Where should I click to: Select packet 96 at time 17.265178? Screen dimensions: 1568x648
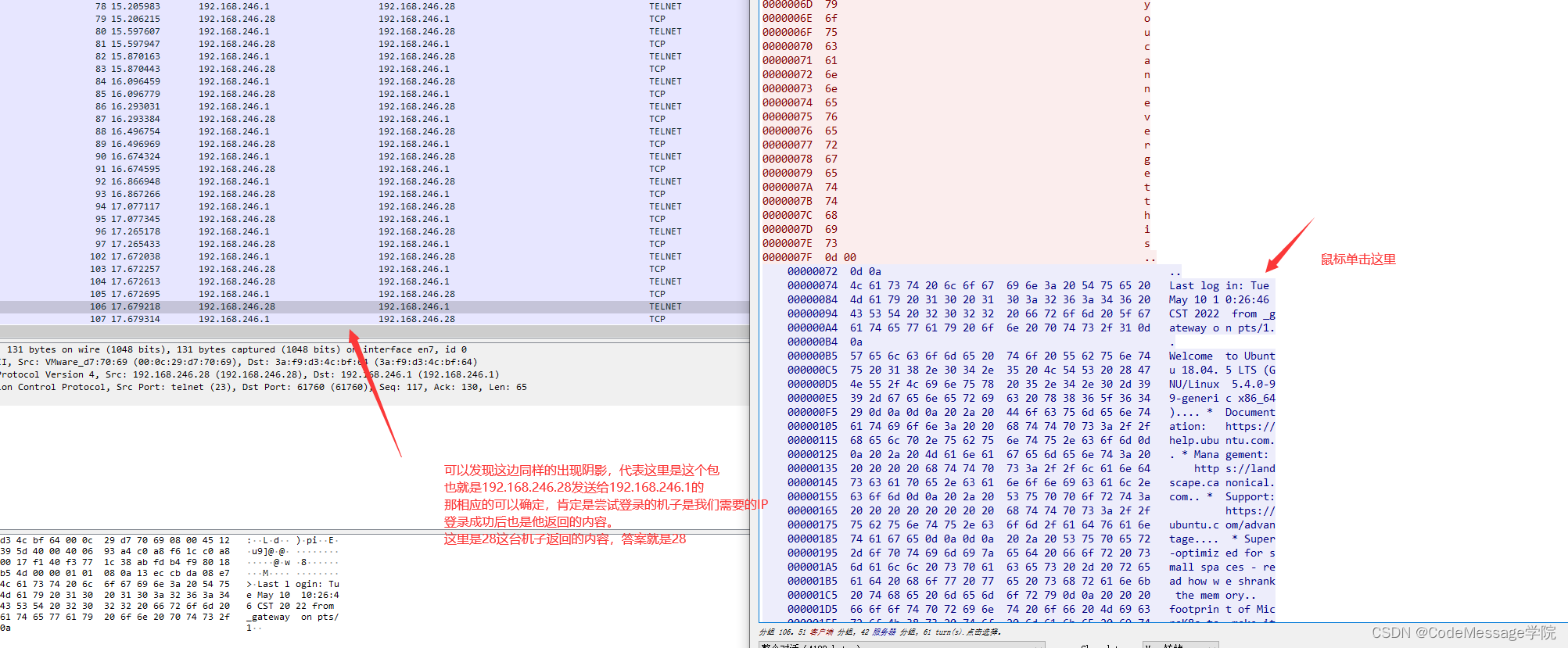[375, 231]
